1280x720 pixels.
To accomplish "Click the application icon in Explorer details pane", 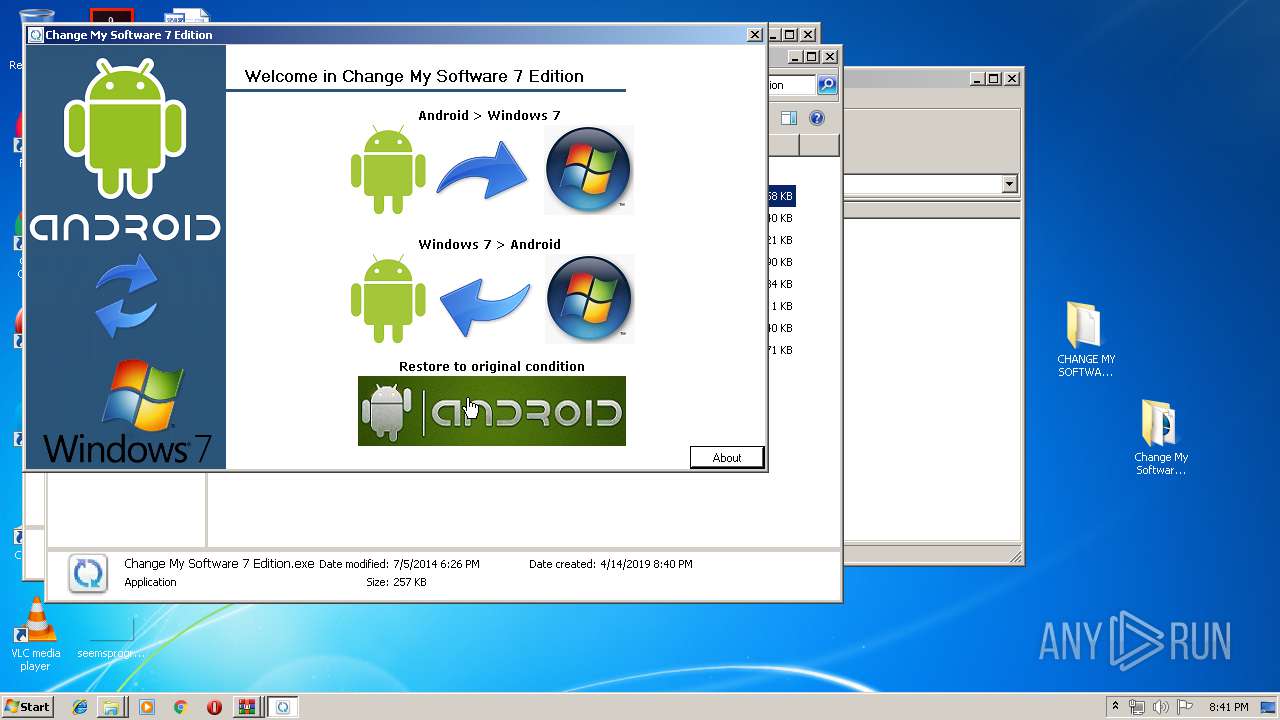I will 88,574.
